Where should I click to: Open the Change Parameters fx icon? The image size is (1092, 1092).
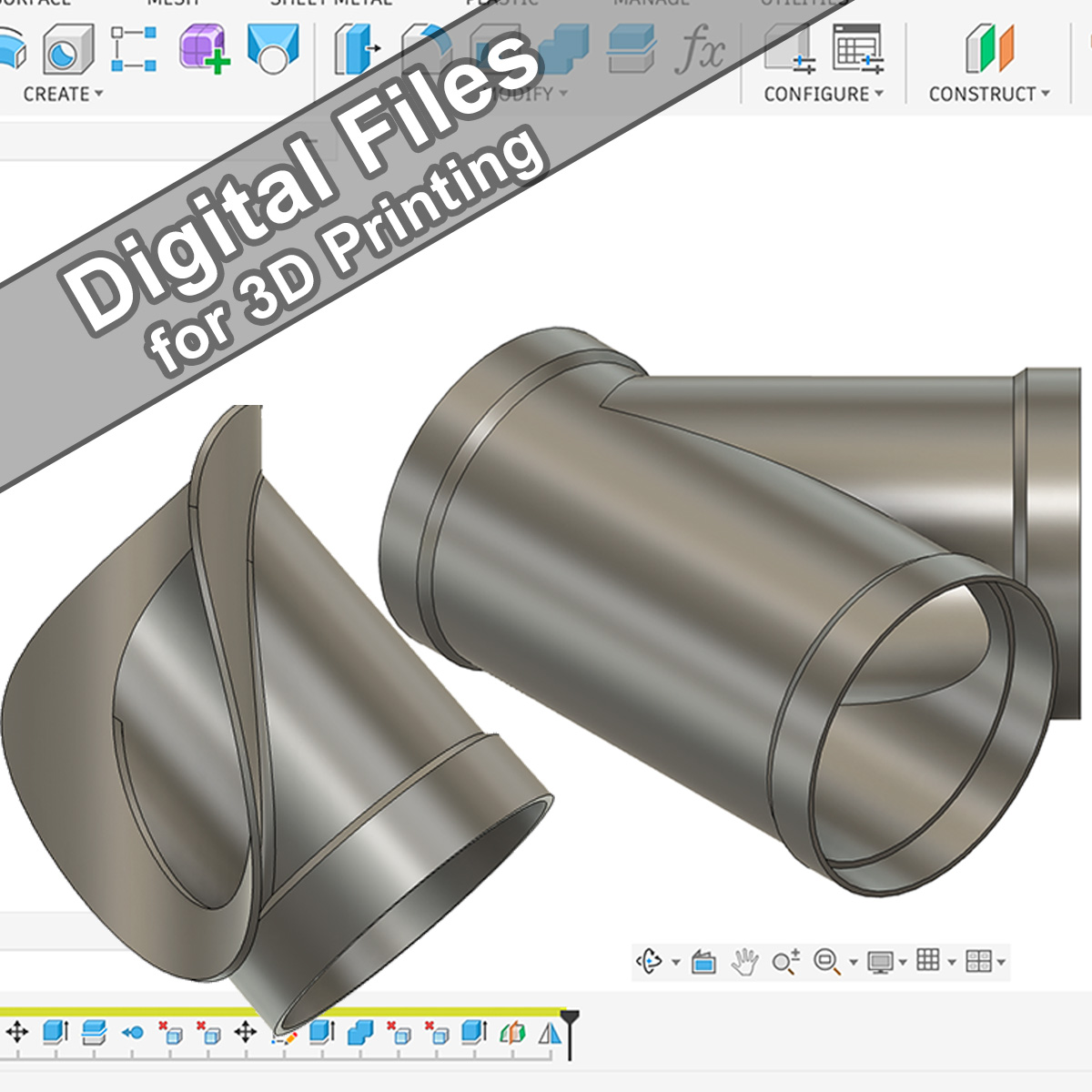701,49
